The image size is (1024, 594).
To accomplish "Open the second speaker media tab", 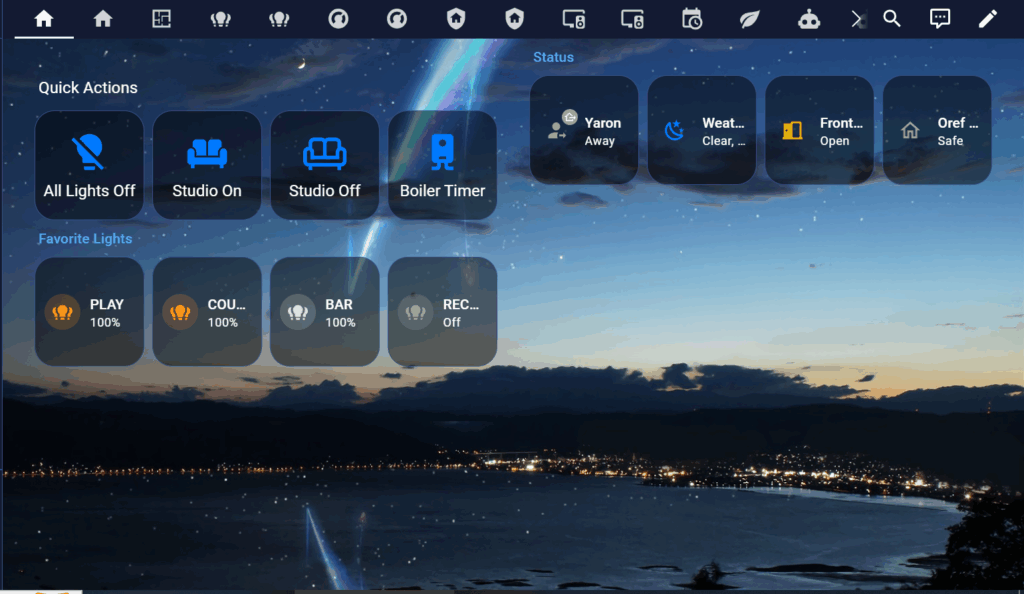I will pos(396,19).
